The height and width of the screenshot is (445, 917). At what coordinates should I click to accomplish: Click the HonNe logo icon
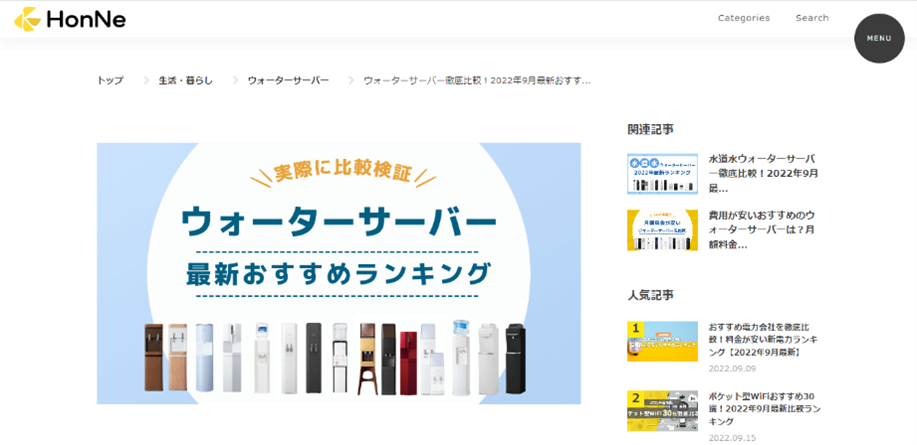[x=27, y=19]
